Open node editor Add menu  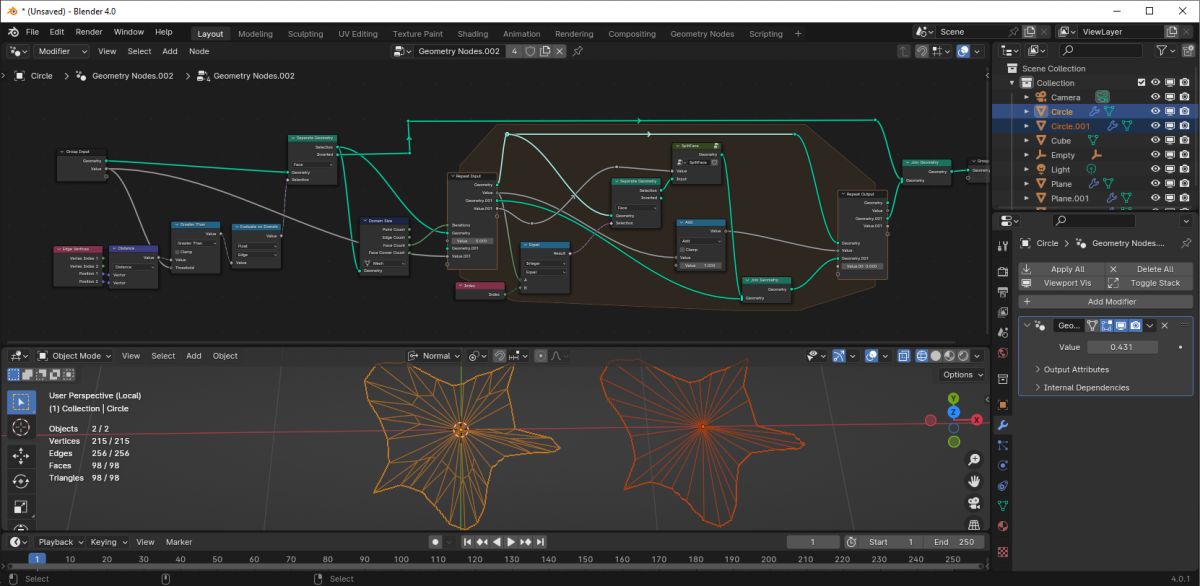click(x=170, y=51)
